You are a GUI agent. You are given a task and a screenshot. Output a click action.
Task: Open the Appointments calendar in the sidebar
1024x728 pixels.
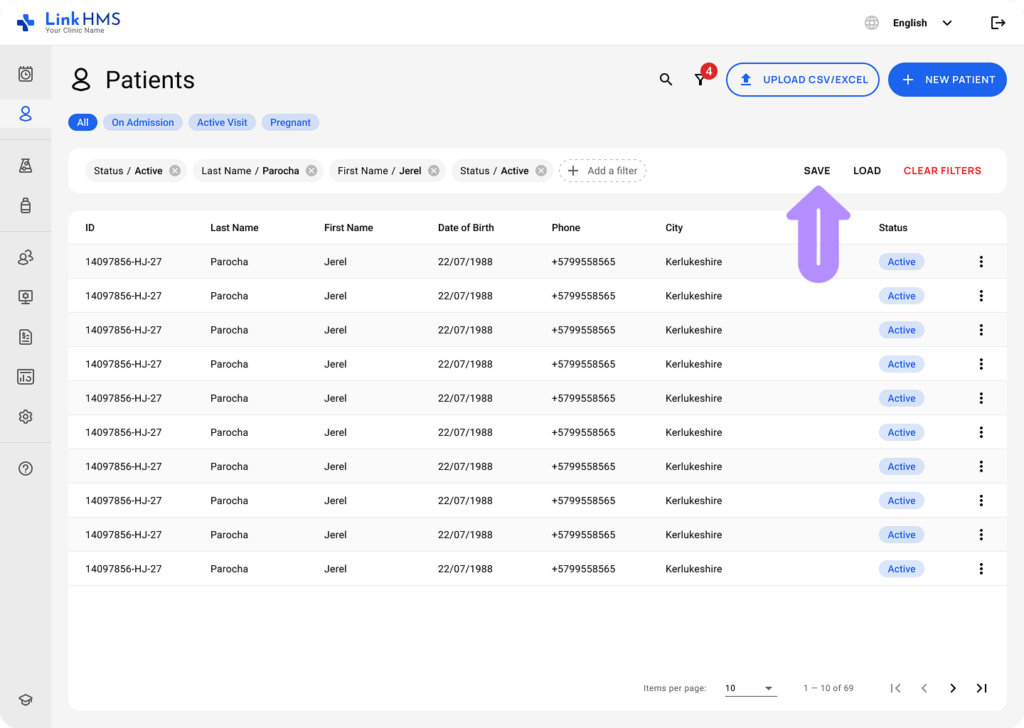26,72
